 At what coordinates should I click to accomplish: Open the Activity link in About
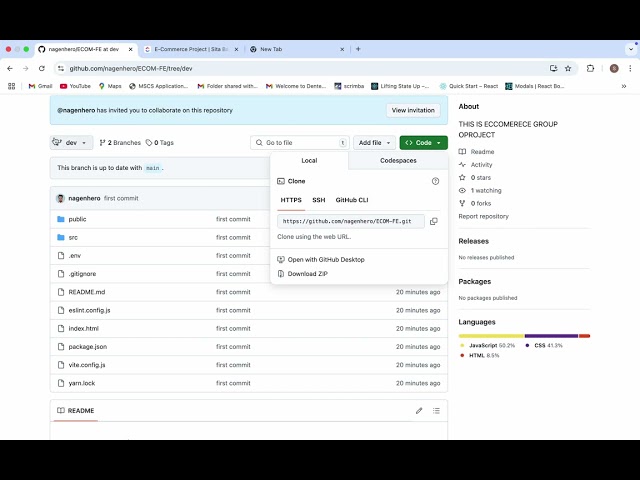(476, 165)
